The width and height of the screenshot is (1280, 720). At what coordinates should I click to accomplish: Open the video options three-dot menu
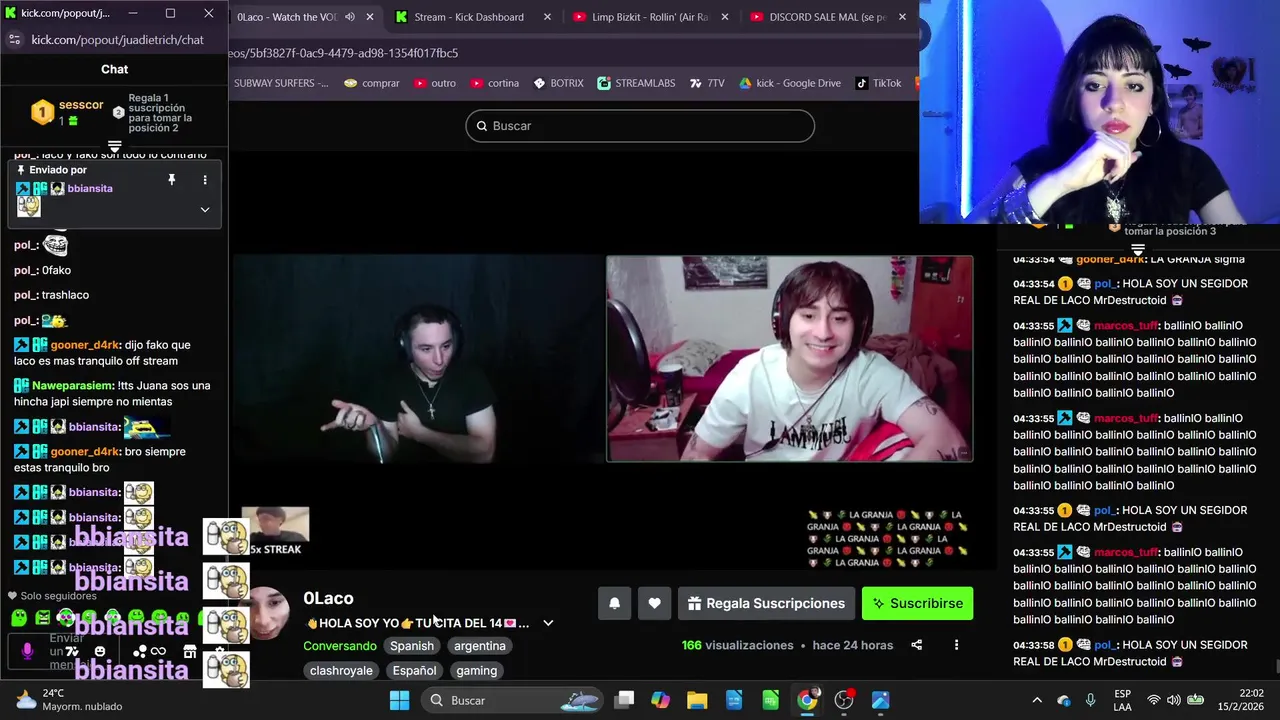click(956, 645)
